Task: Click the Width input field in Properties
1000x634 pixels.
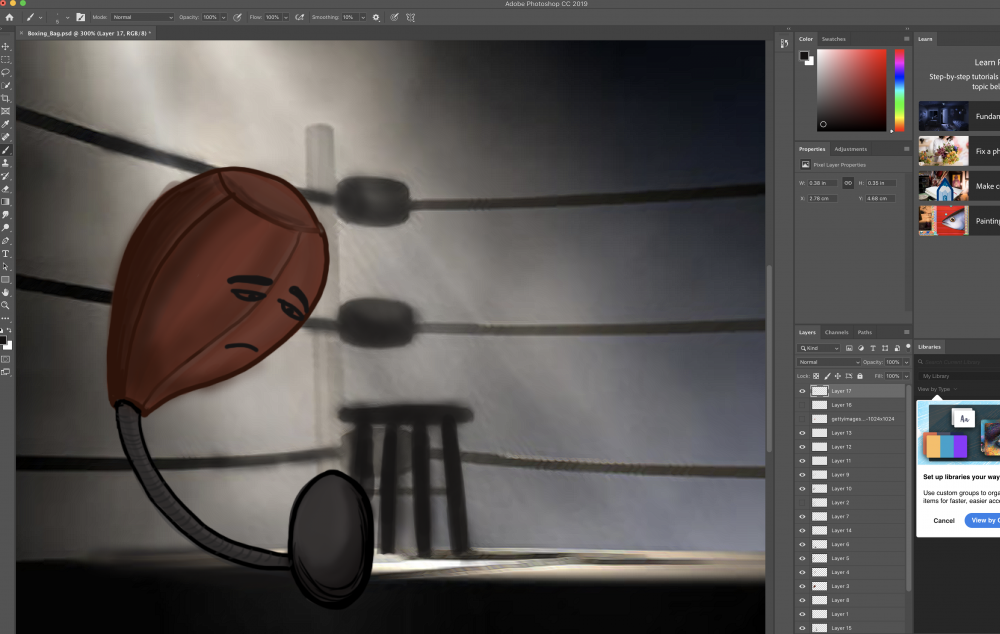Action: click(x=822, y=183)
